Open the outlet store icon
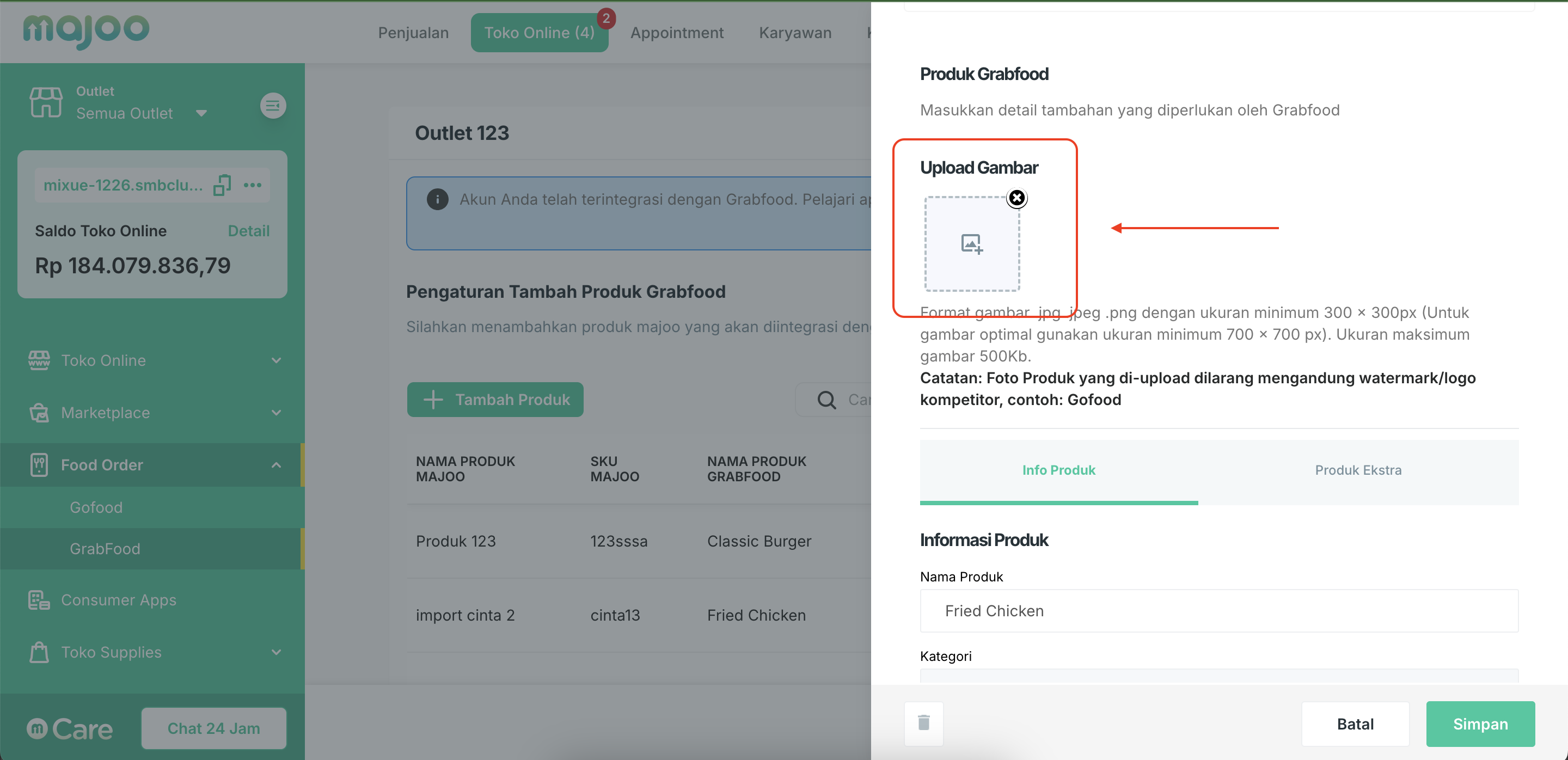The width and height of the screenshot is (1568, 760). coord(46,102)
